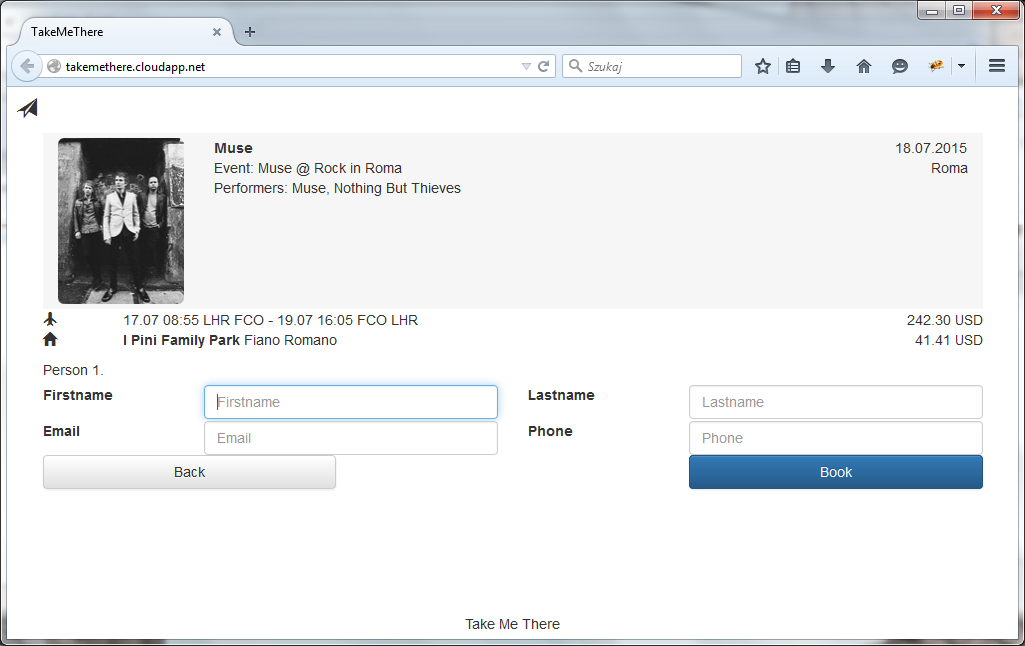Viewport: 1025px width, 646px height.
Task: Click the browser back arrow button
Action: click(x=27, y=66)
